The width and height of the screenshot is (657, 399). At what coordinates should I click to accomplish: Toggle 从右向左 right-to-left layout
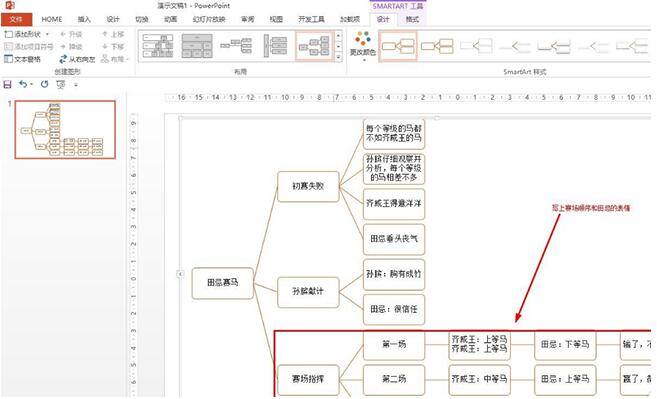pos(78,59)
